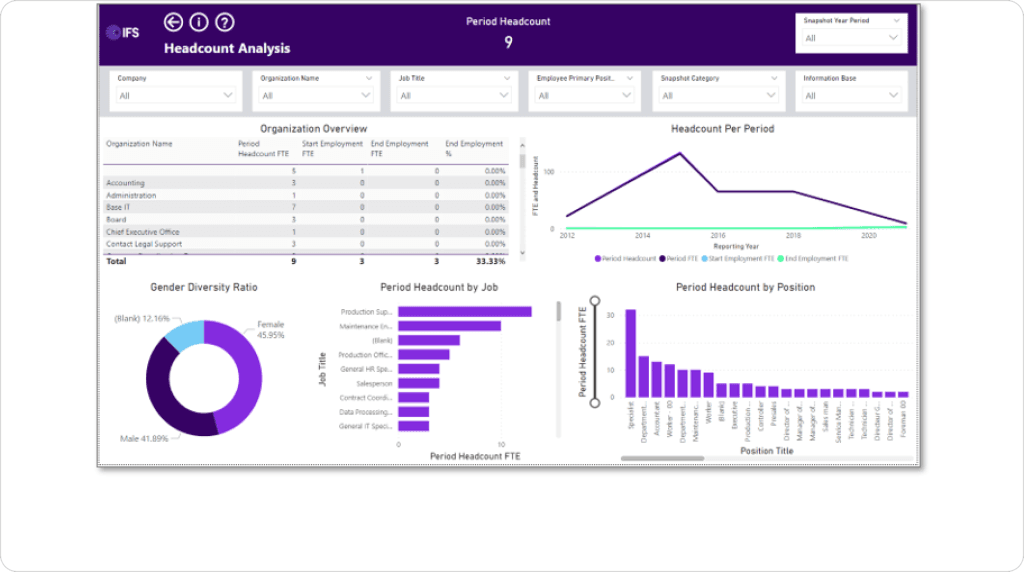Click the back arrow icon

pyautogui.click(x=174, y=22)
